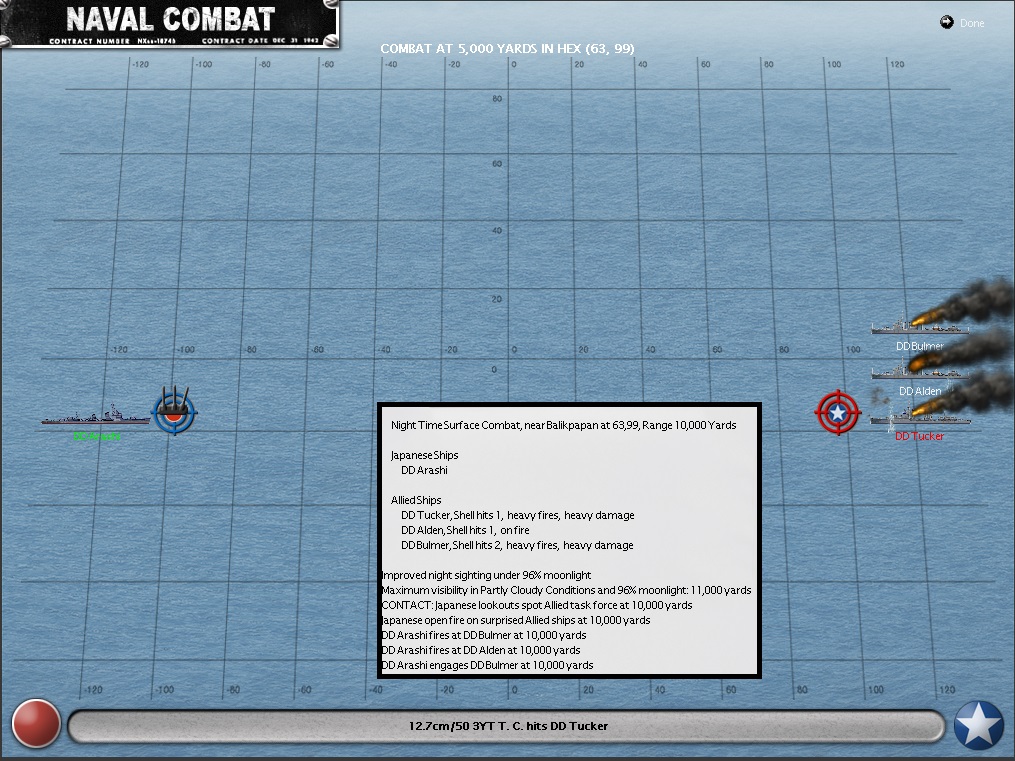Click the DD Alden name label

coord(920,391)
